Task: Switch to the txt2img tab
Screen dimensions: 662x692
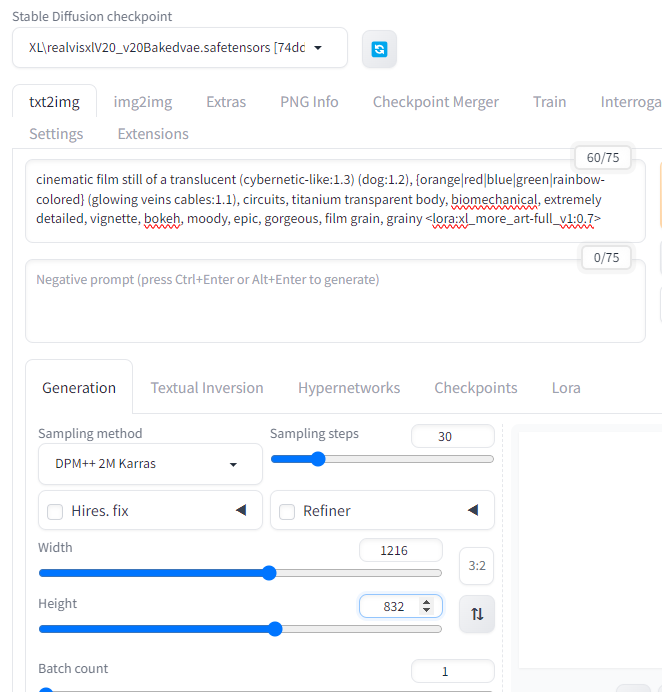Action: pyautogui.click(x=54, y=102)
